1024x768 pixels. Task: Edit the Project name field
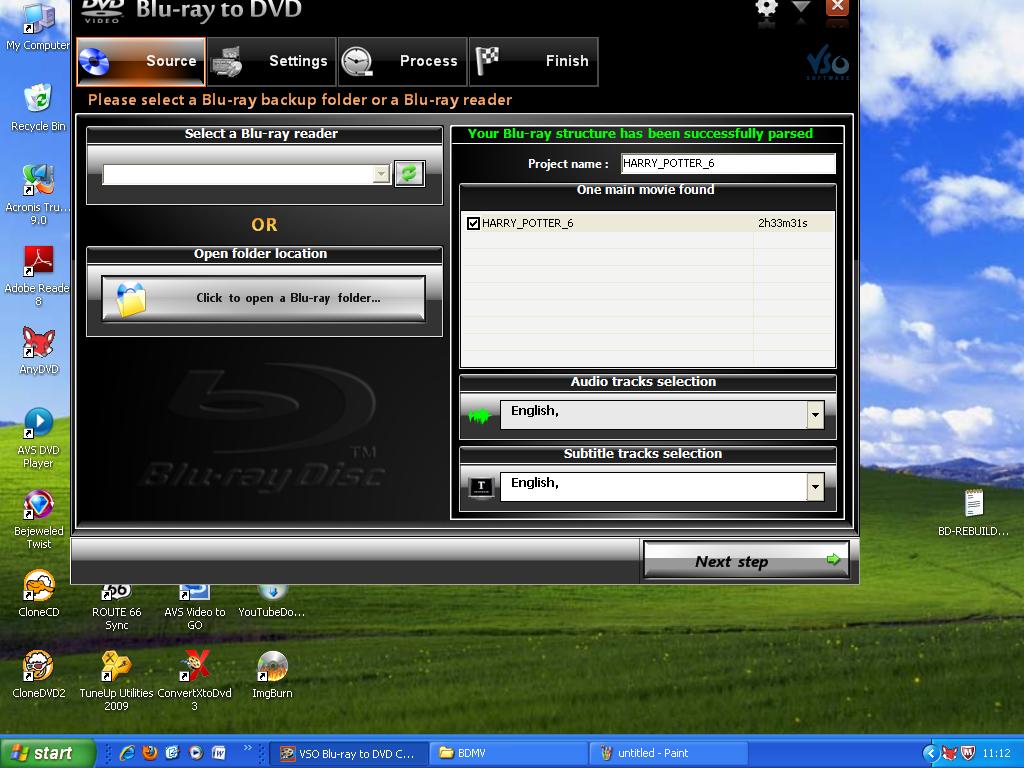(x=728, y=163)
